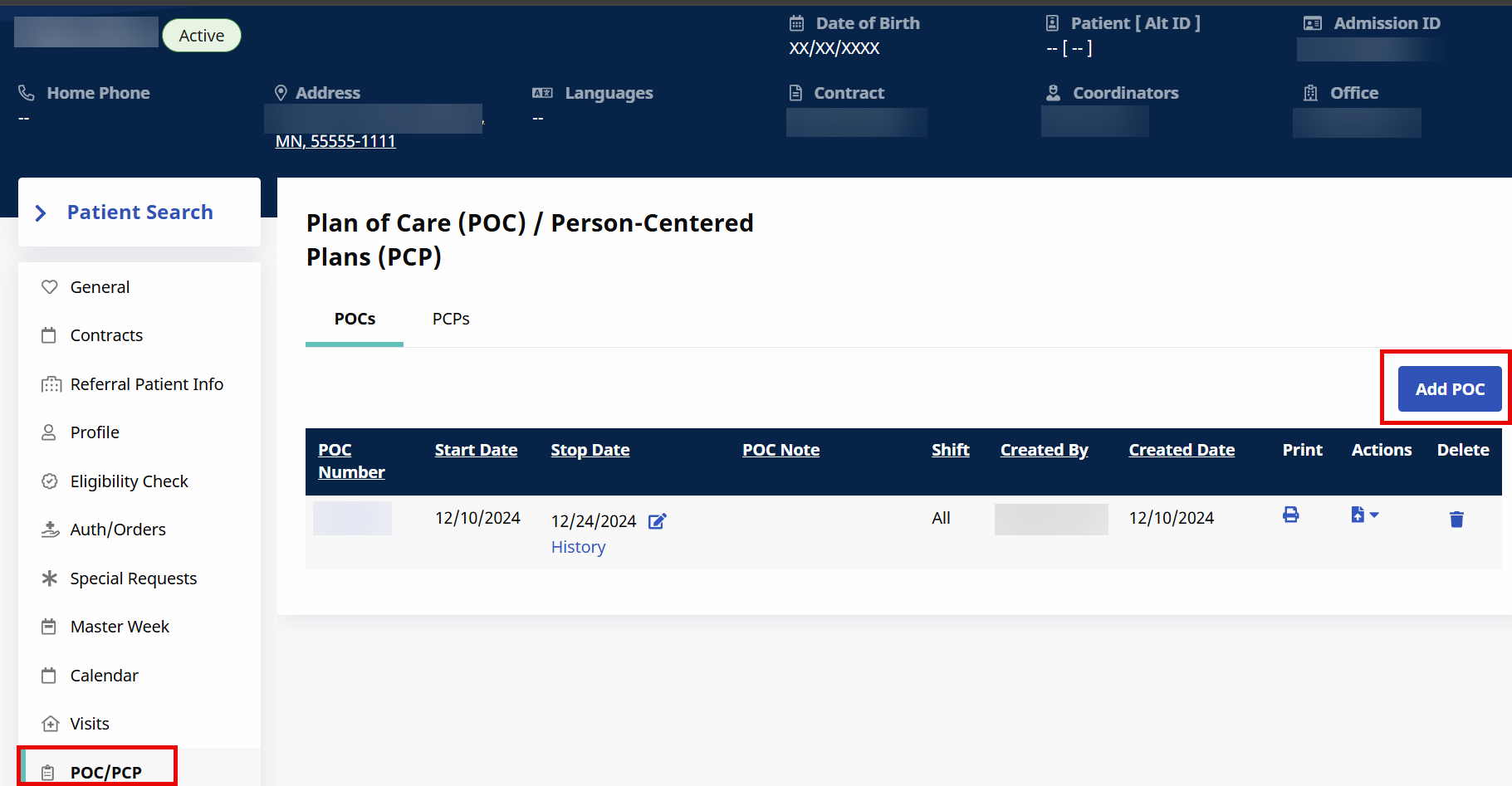The height and width of the screenshot is (786, 1512).
Task: Sort by the Created Date column header
Action: point(1181,450)
